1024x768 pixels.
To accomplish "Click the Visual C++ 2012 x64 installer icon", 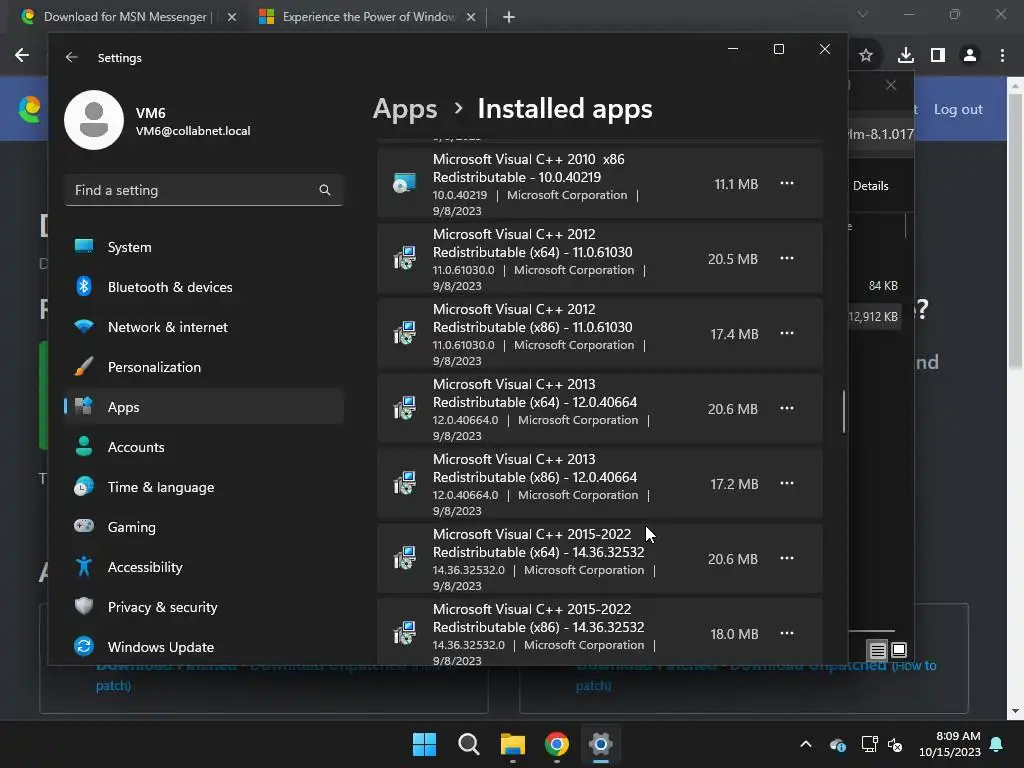I will coord(404,259).
